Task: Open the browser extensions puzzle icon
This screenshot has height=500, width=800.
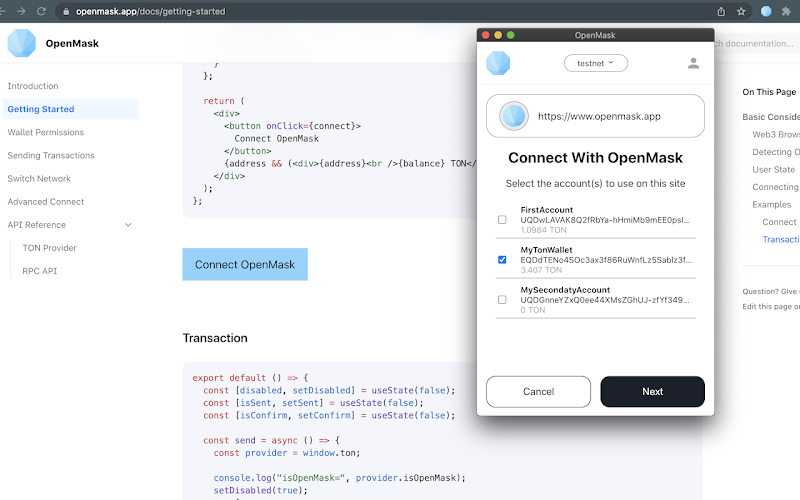Action: click(x=786, y=11)
